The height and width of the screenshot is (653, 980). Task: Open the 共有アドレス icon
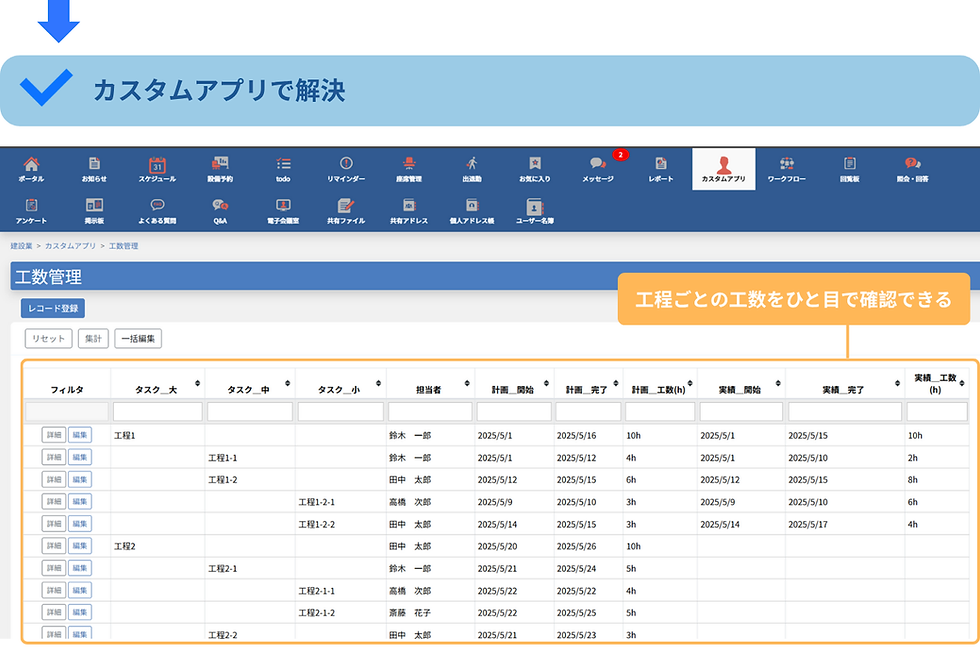pos(409,211)
